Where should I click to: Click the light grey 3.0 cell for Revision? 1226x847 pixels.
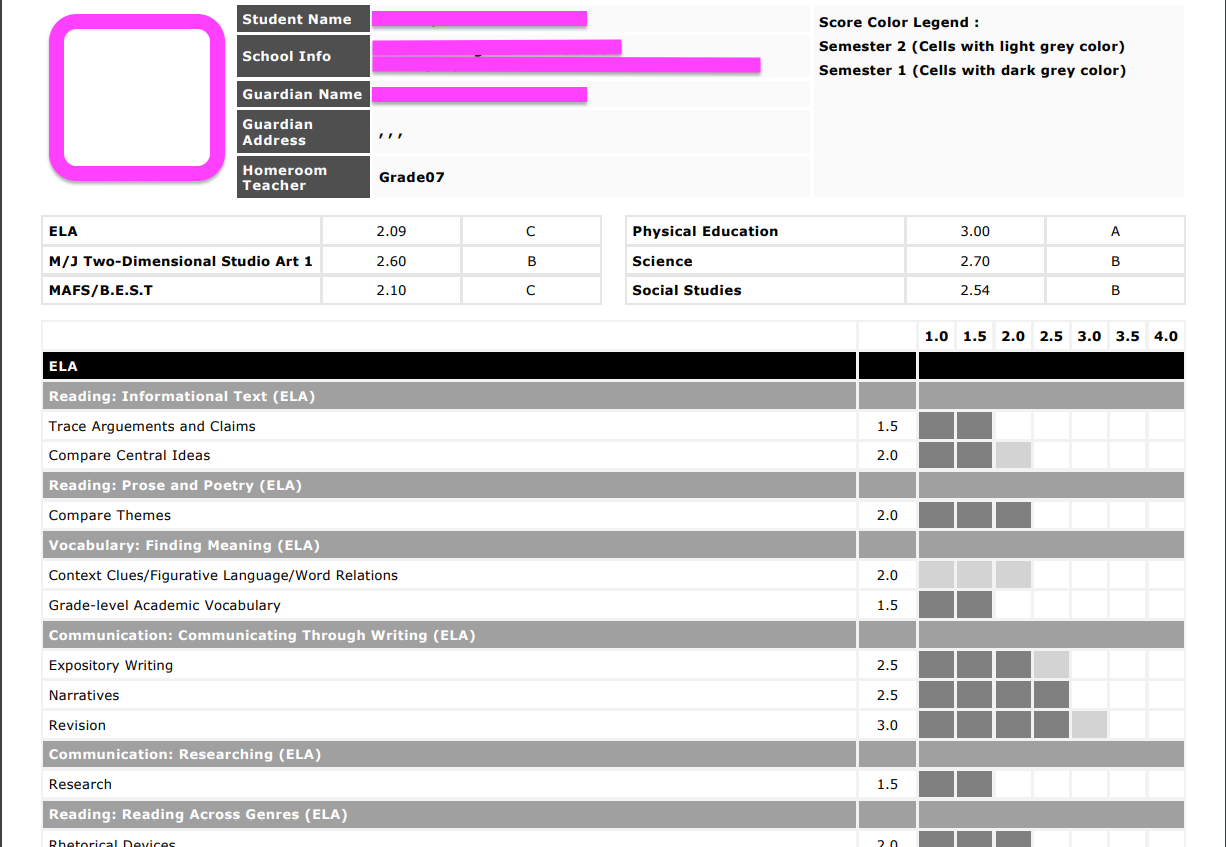click(1089, 725)
